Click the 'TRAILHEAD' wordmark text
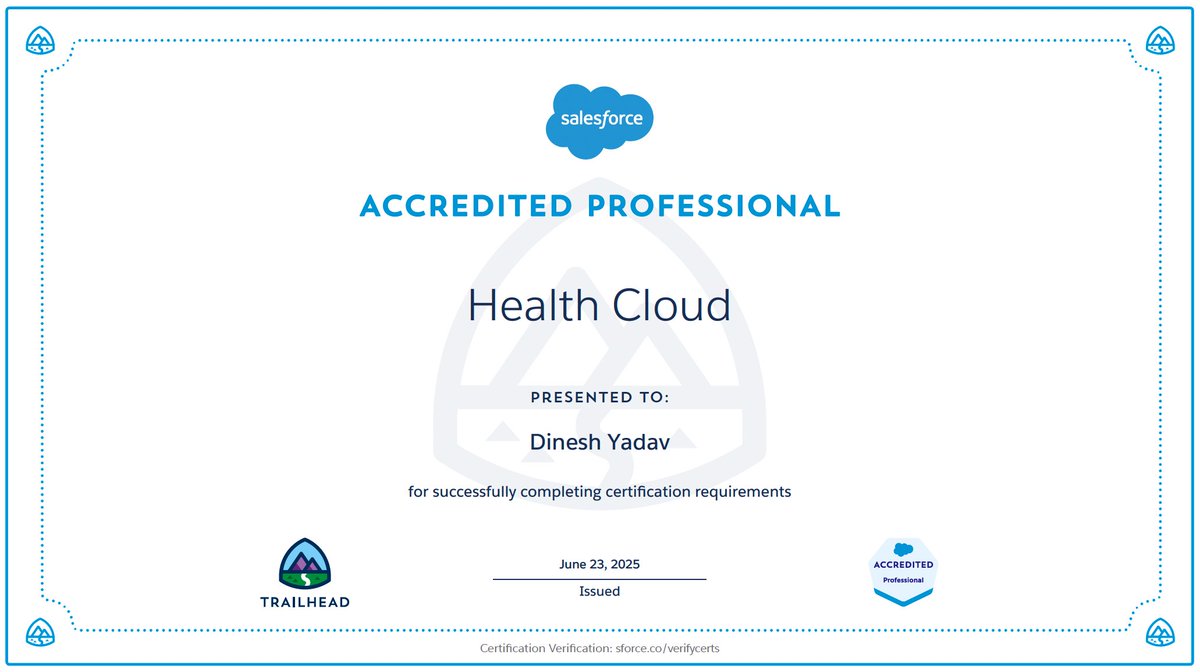The height and width of the screenshot is (672, 1200). point(305,602)
